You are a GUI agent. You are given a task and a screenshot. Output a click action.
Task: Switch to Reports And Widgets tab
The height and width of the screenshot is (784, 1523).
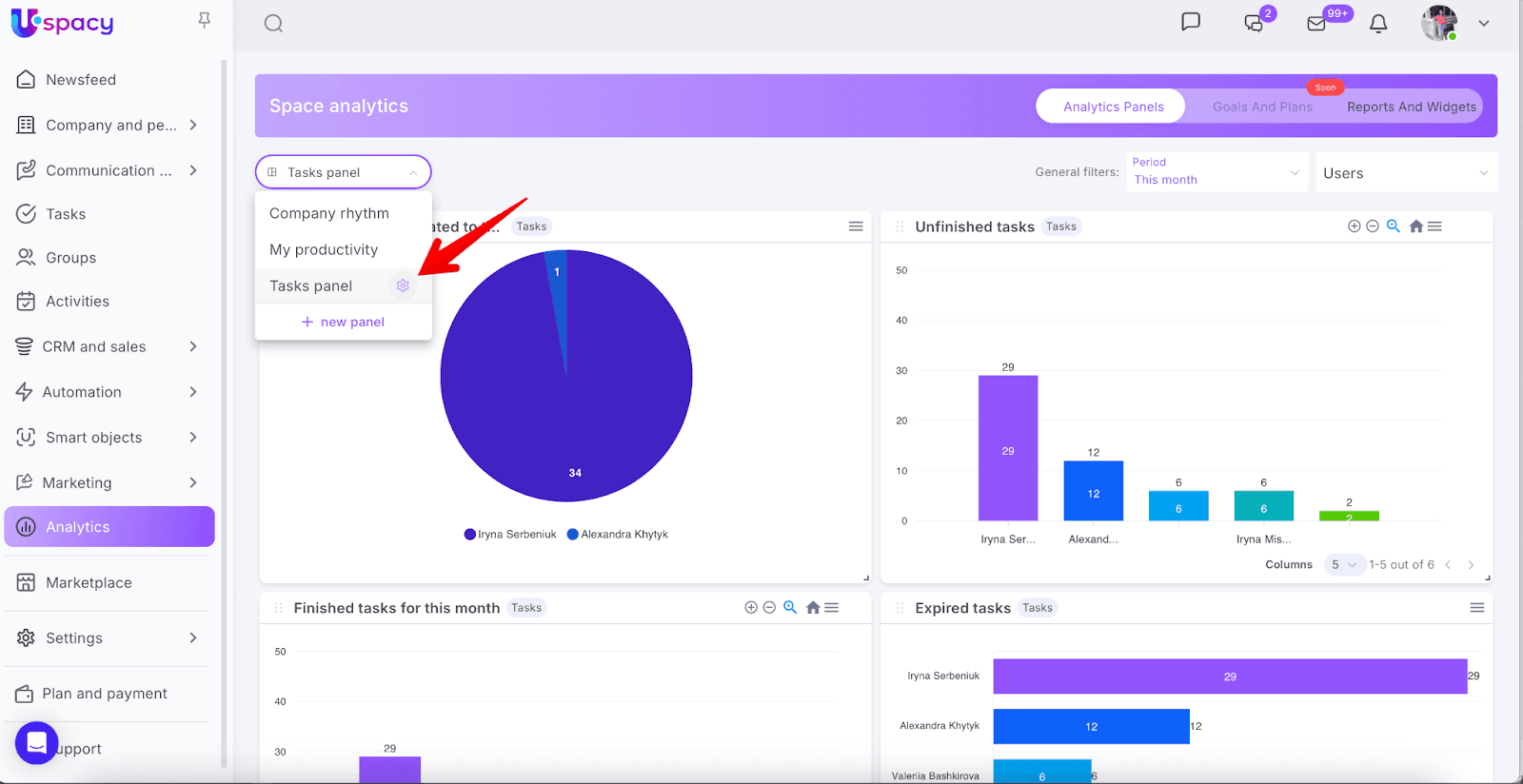click(x=1411, y=107)
